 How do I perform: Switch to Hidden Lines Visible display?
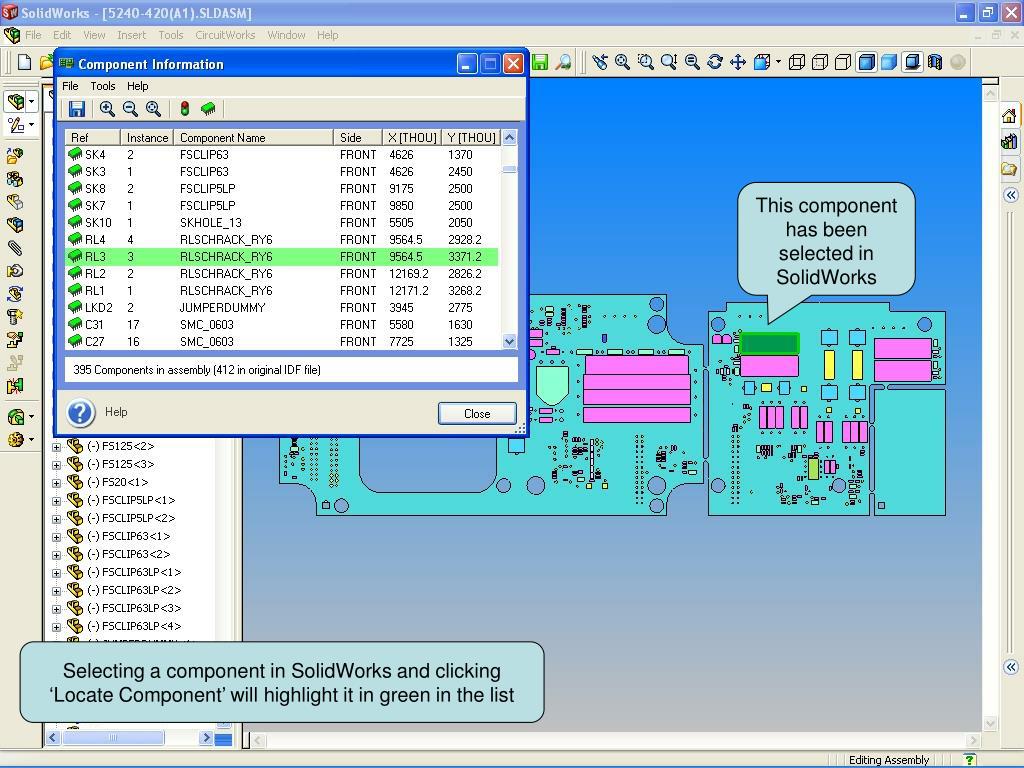[820, 62]
